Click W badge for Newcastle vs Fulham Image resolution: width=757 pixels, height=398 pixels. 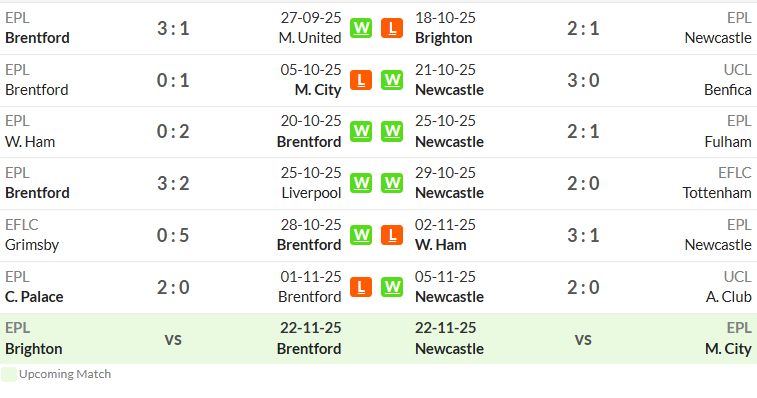(x=392, y=131)
